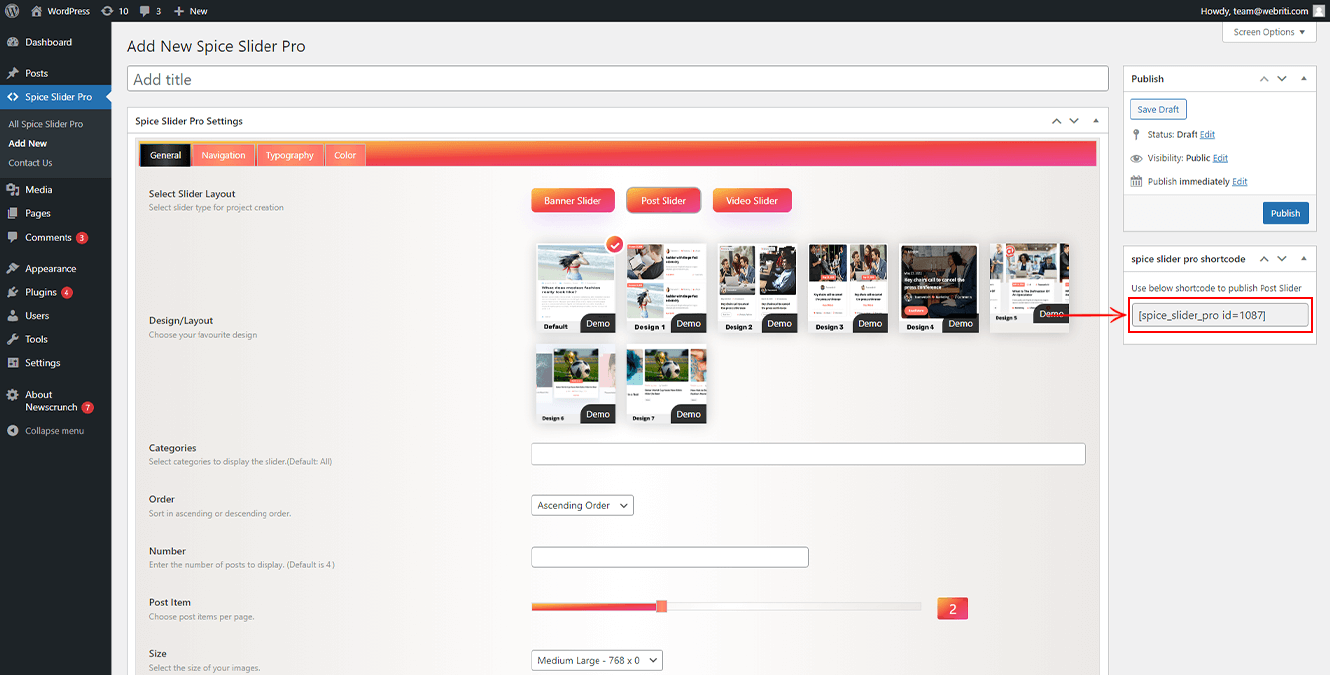Click the Add title field

click(618, 79)
